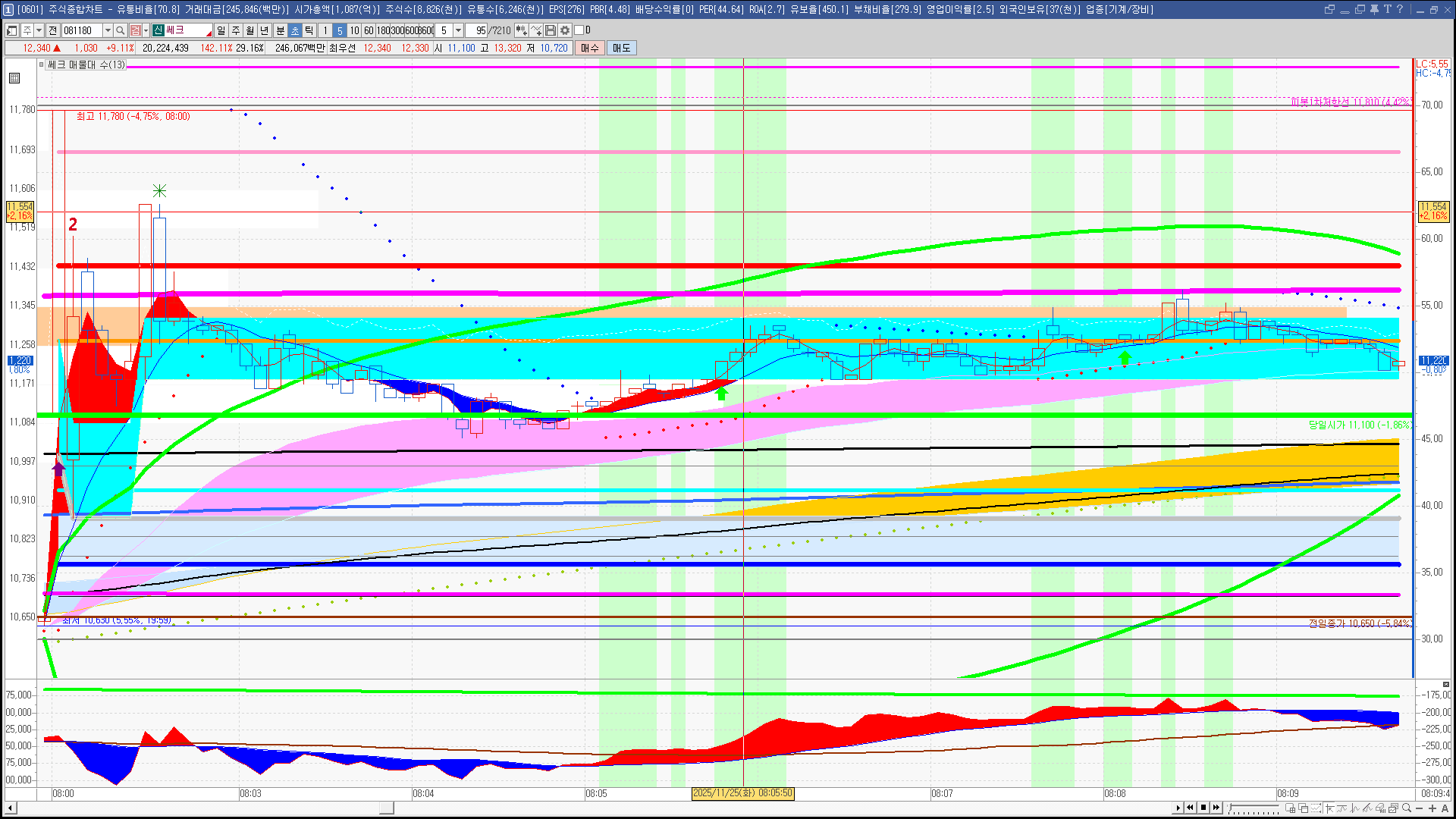Viewport: 1456px width, 819px height.
Task: Select the 10 interval tab
Action: 354,30
